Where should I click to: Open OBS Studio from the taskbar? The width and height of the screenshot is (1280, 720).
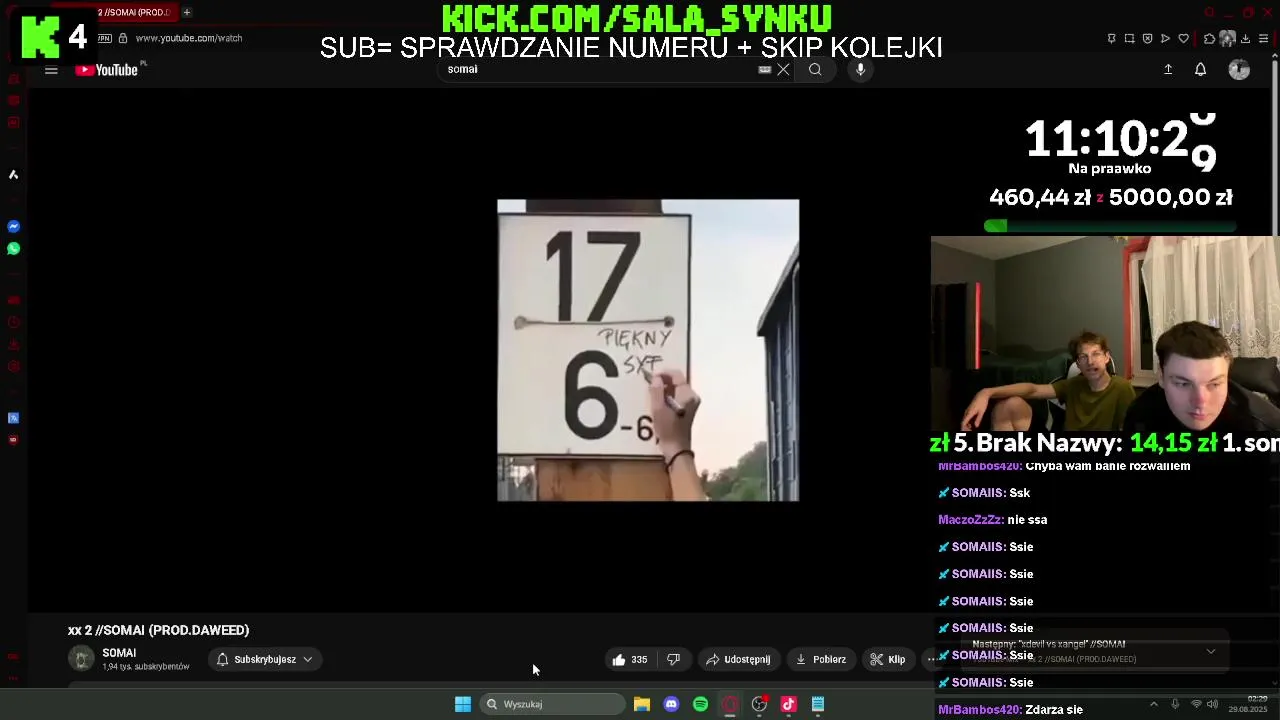tap(759, 704)
